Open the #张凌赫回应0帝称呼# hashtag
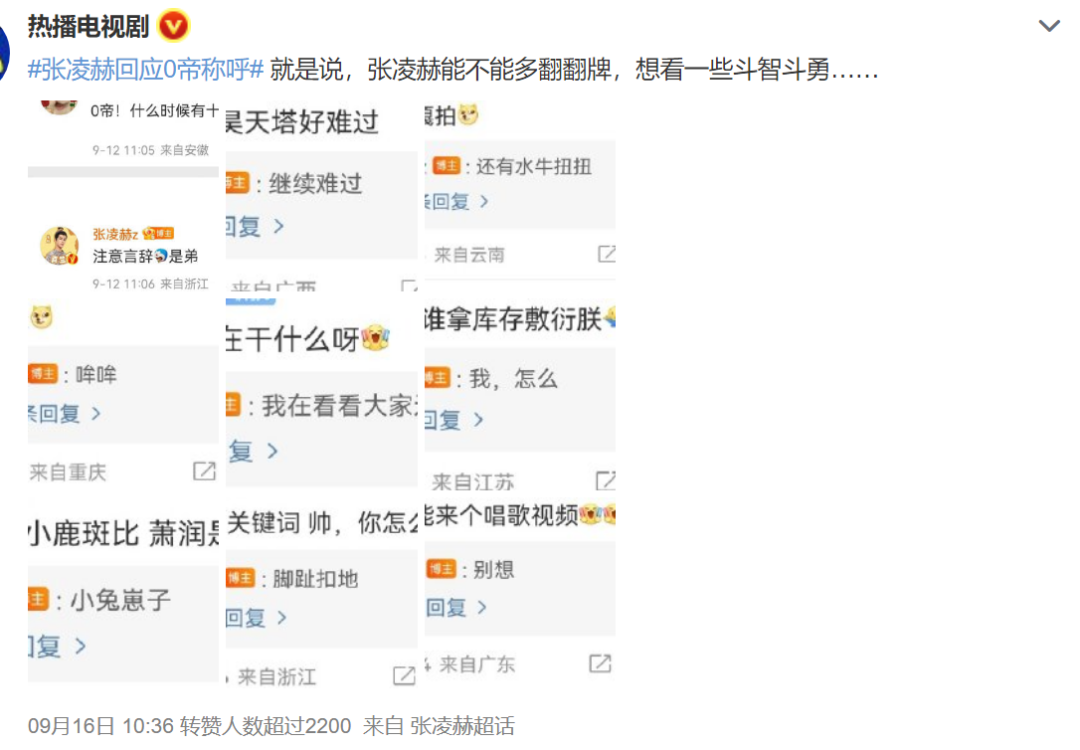Image resolution: width=1080 pixels, height=750 pixels. tap(145, 70)
